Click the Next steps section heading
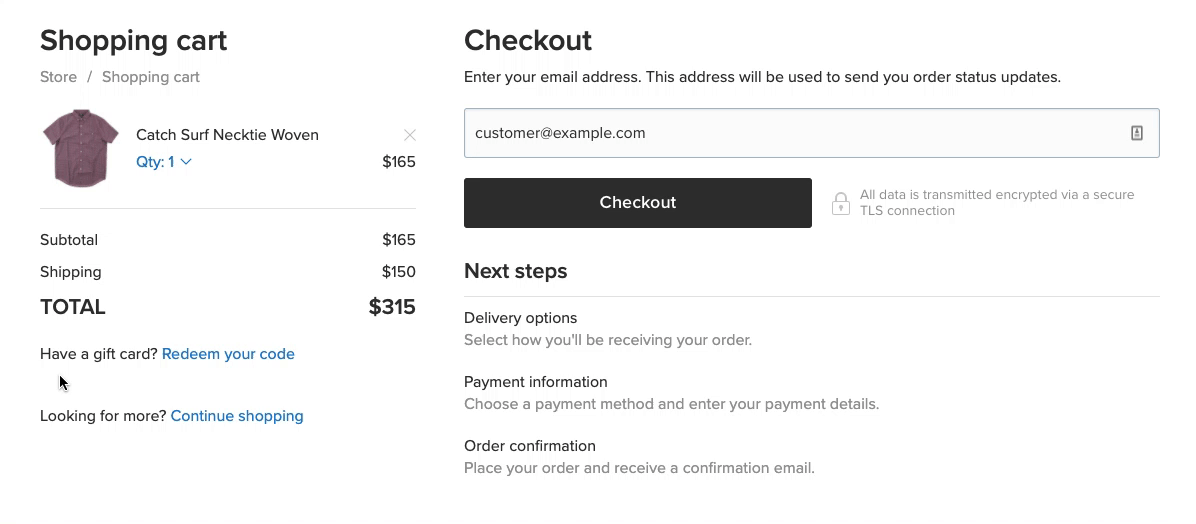This screenshot has width=1196, height=524. 515,271
